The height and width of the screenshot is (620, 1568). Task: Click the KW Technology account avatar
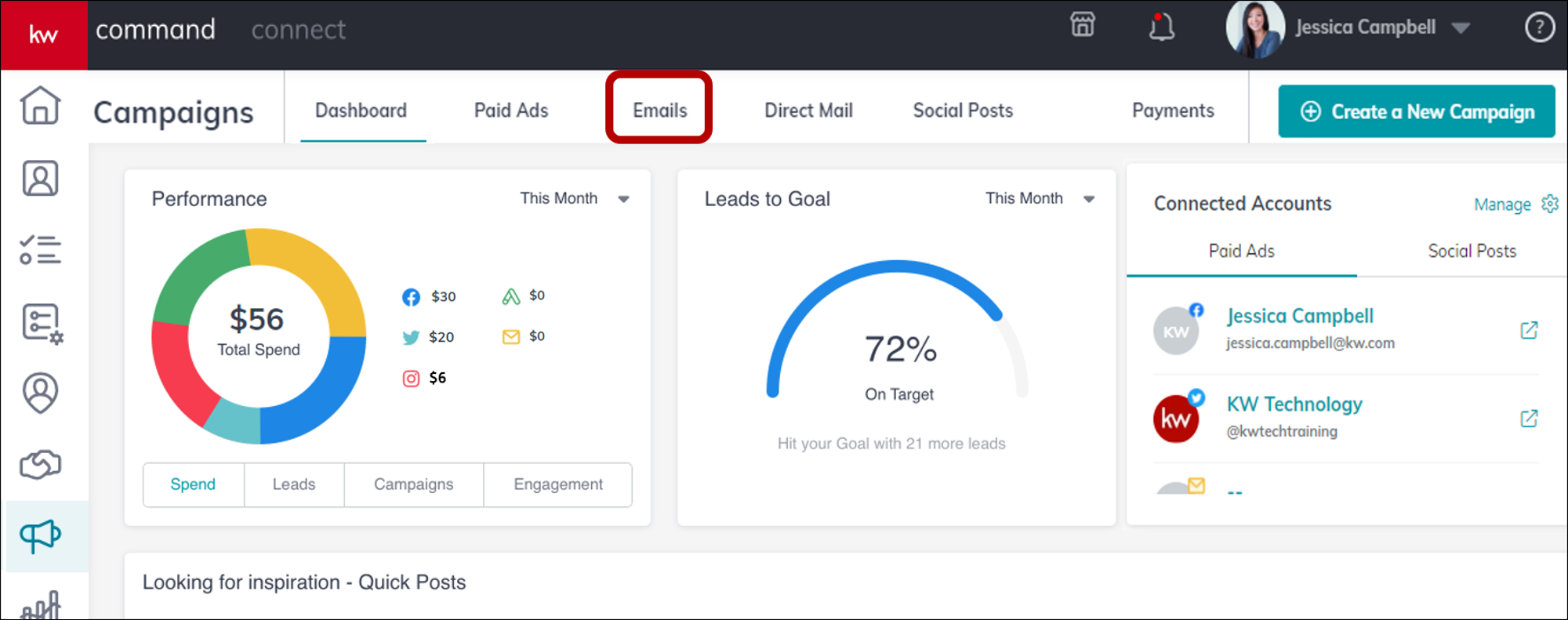click(x=1176, y=419)
